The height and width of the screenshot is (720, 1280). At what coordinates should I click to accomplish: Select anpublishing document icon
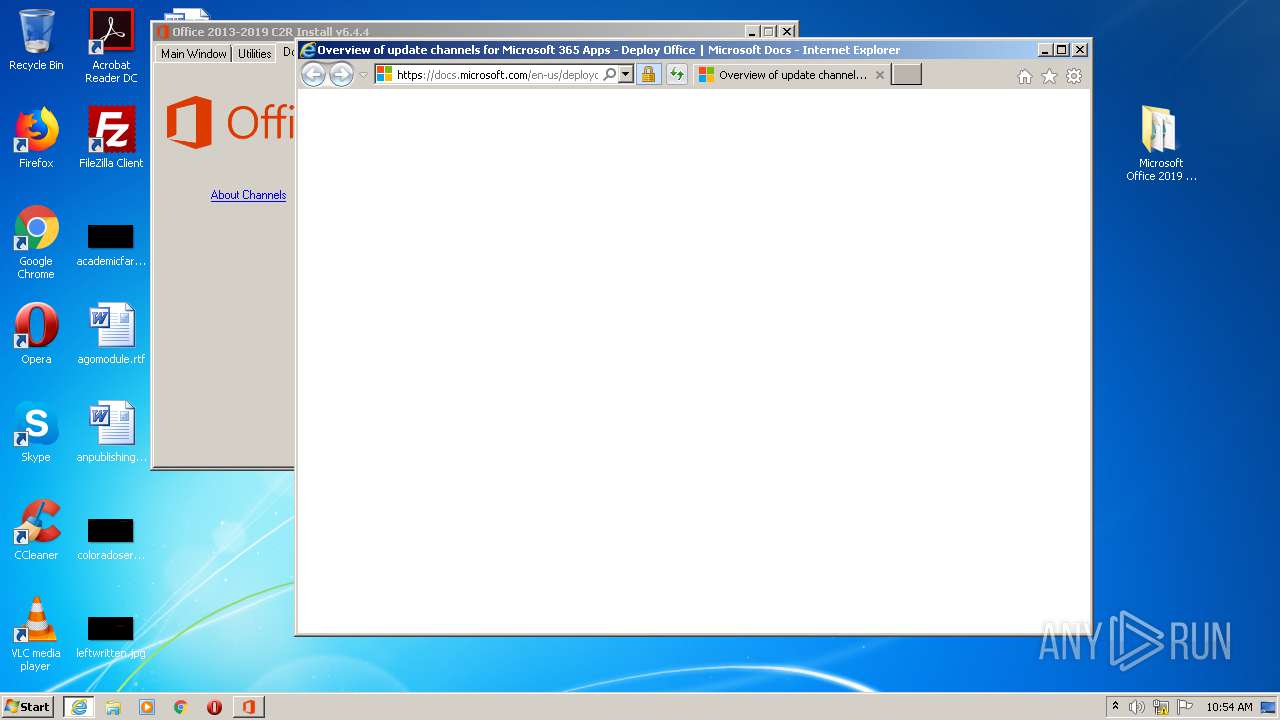click(111, 432)
